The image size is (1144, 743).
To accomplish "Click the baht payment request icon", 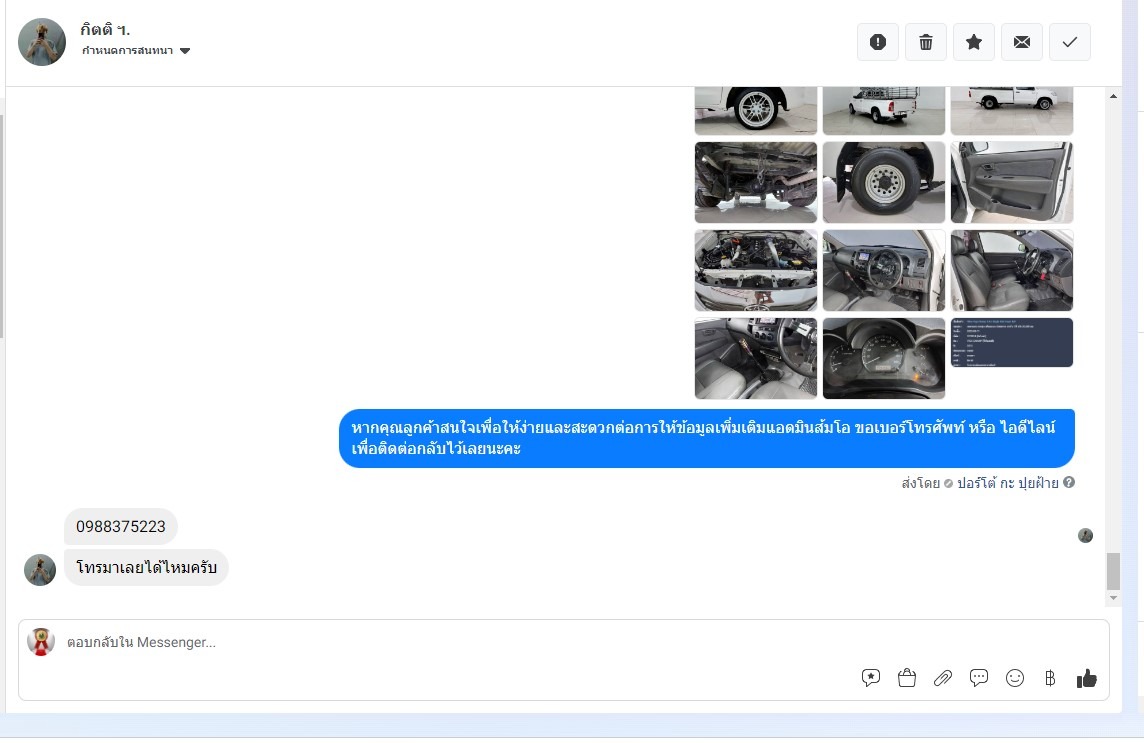I will (1050, 678).
